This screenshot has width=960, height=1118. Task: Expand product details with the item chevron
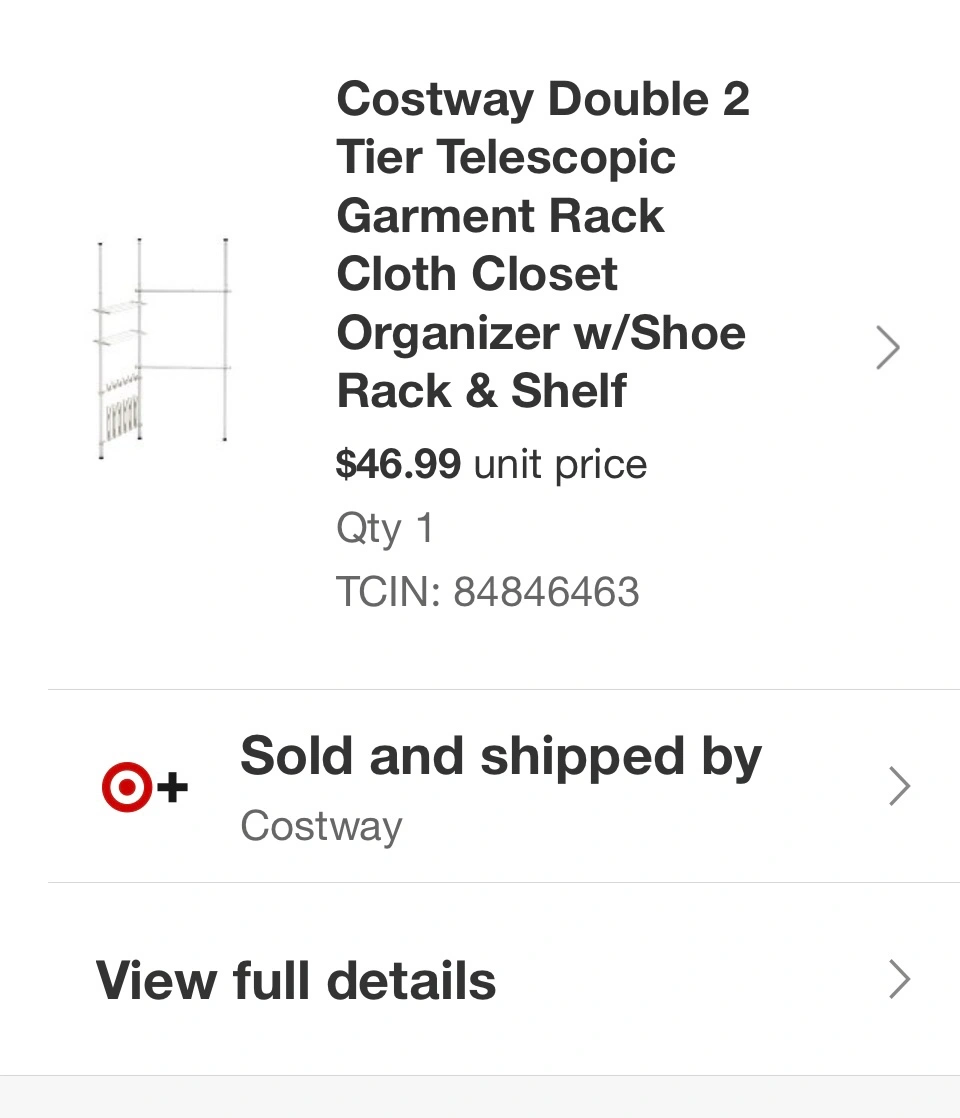(x=888, y=348)
